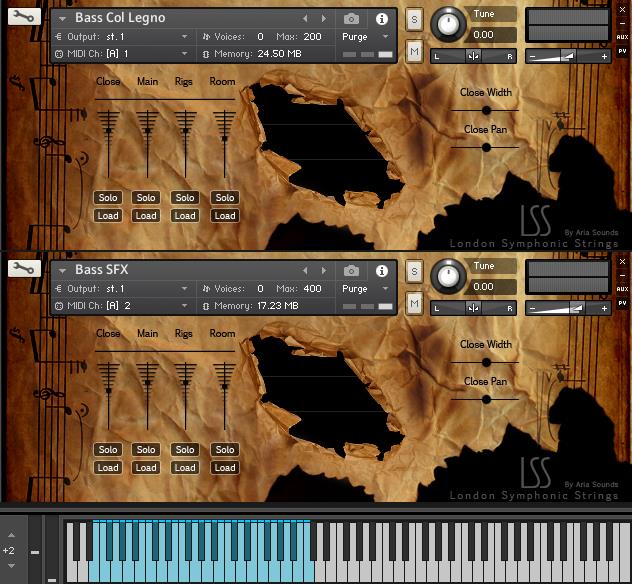Remove Bass SFX instrument with X
The width and height of the screenshot is (632, 584).
(x=622, y=261)
